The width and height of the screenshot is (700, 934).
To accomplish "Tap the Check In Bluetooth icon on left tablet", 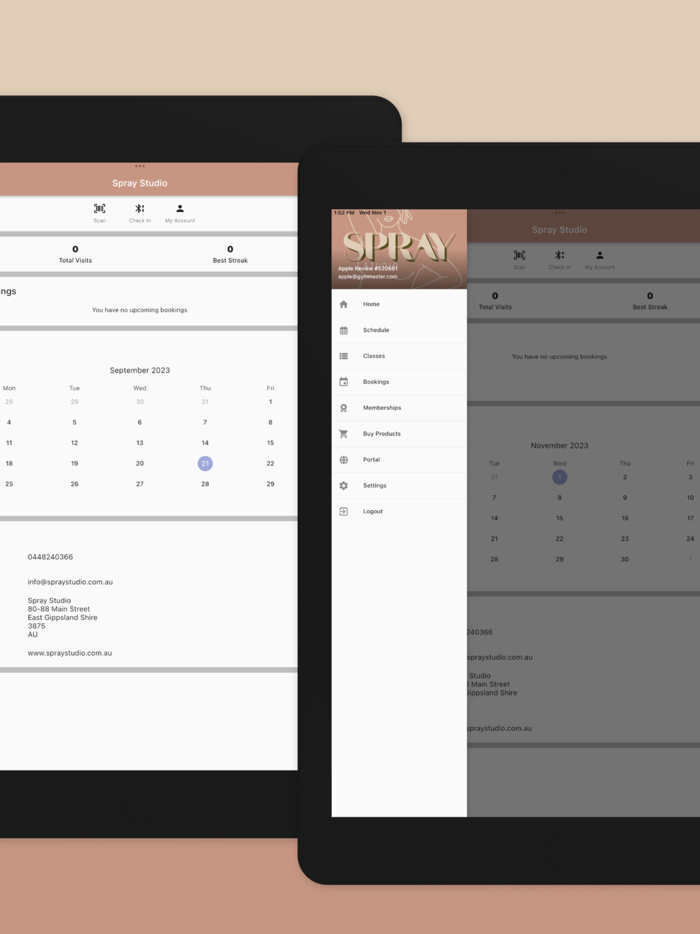I will tap(139, 208).
